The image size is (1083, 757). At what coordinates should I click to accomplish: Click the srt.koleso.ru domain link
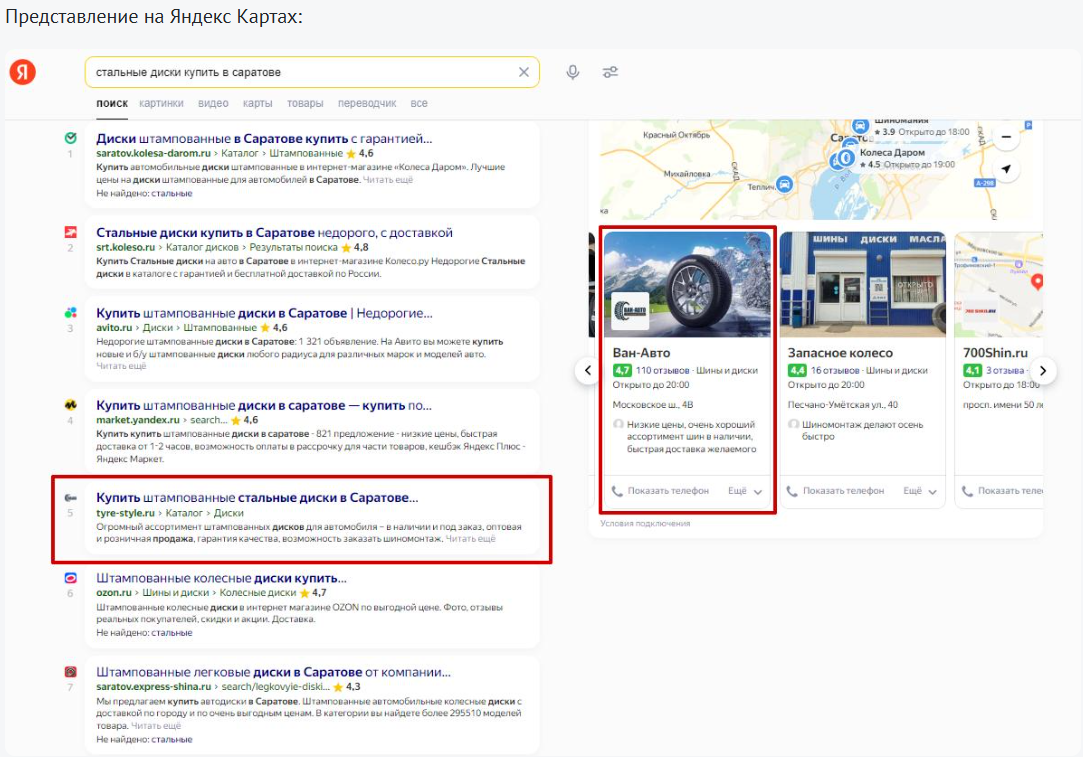pyautogui.click(x=126, y=247)
